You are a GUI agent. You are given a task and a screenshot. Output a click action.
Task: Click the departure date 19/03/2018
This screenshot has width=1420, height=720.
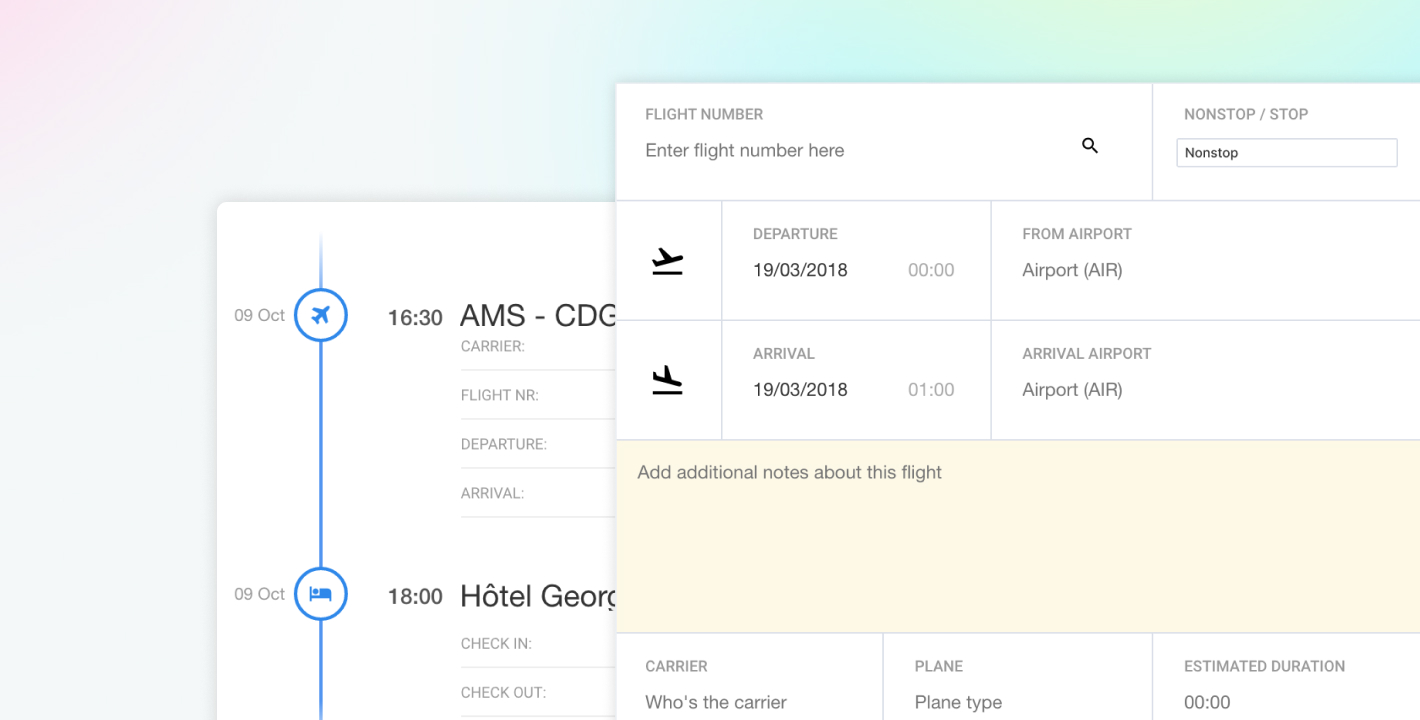pos(800,270)
